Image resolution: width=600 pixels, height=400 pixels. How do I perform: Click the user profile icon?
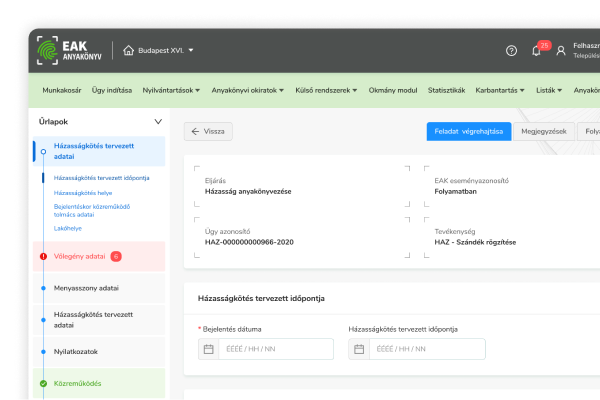point(561,51)
